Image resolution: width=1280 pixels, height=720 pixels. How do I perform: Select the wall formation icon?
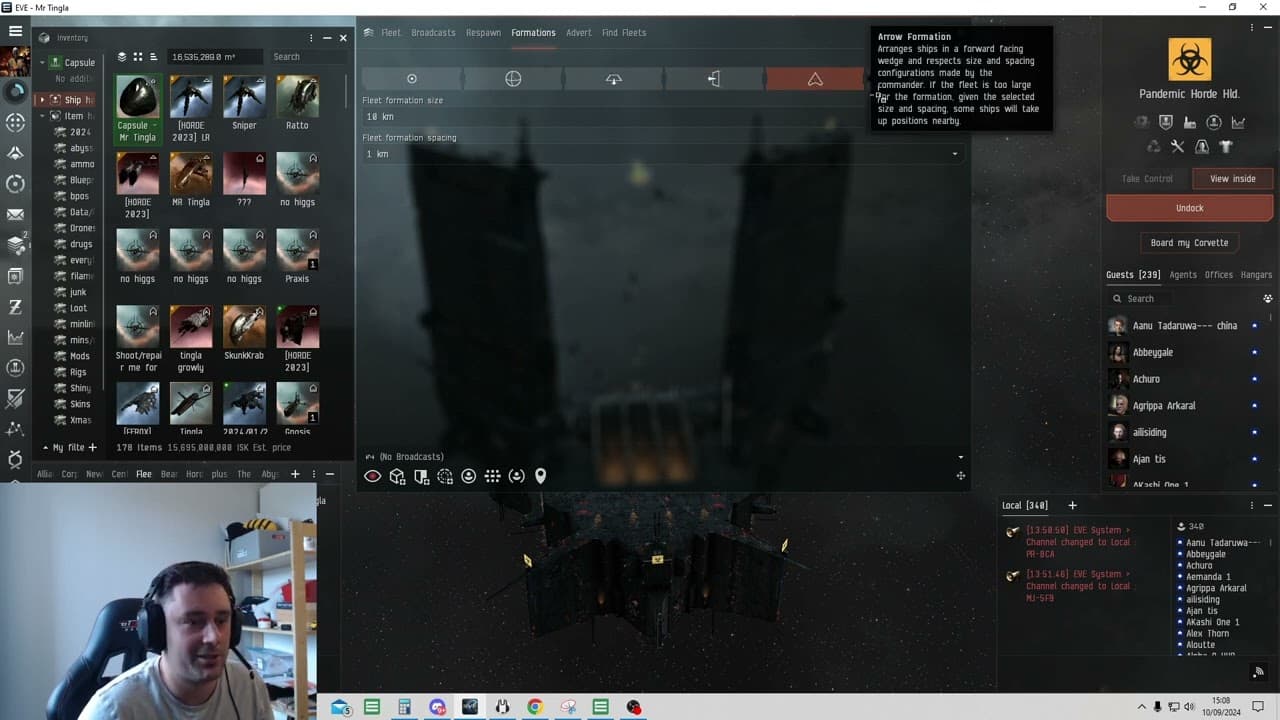[x=714, y=79]
